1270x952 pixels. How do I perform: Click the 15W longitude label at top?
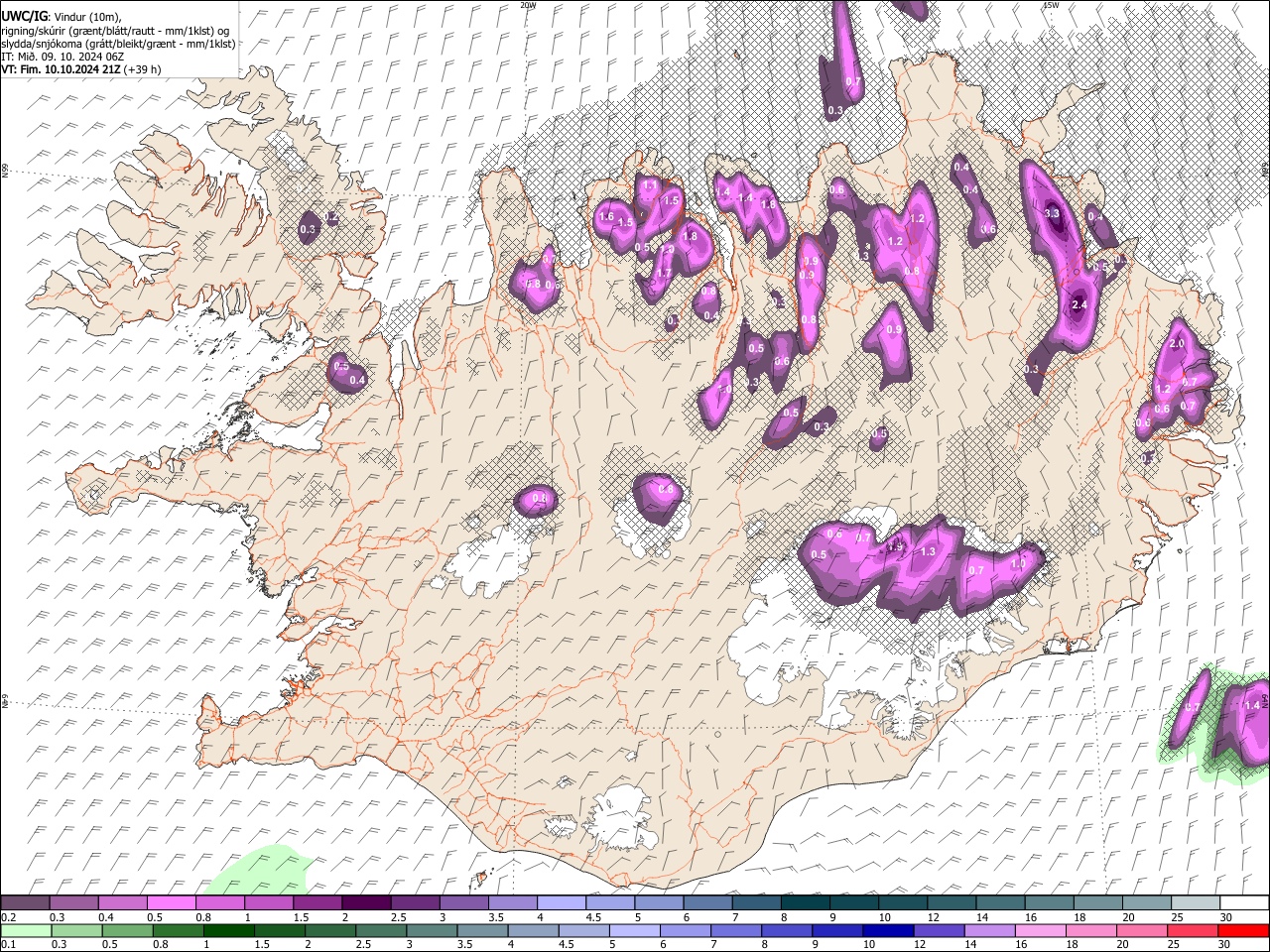click(x=1051, y=5)
